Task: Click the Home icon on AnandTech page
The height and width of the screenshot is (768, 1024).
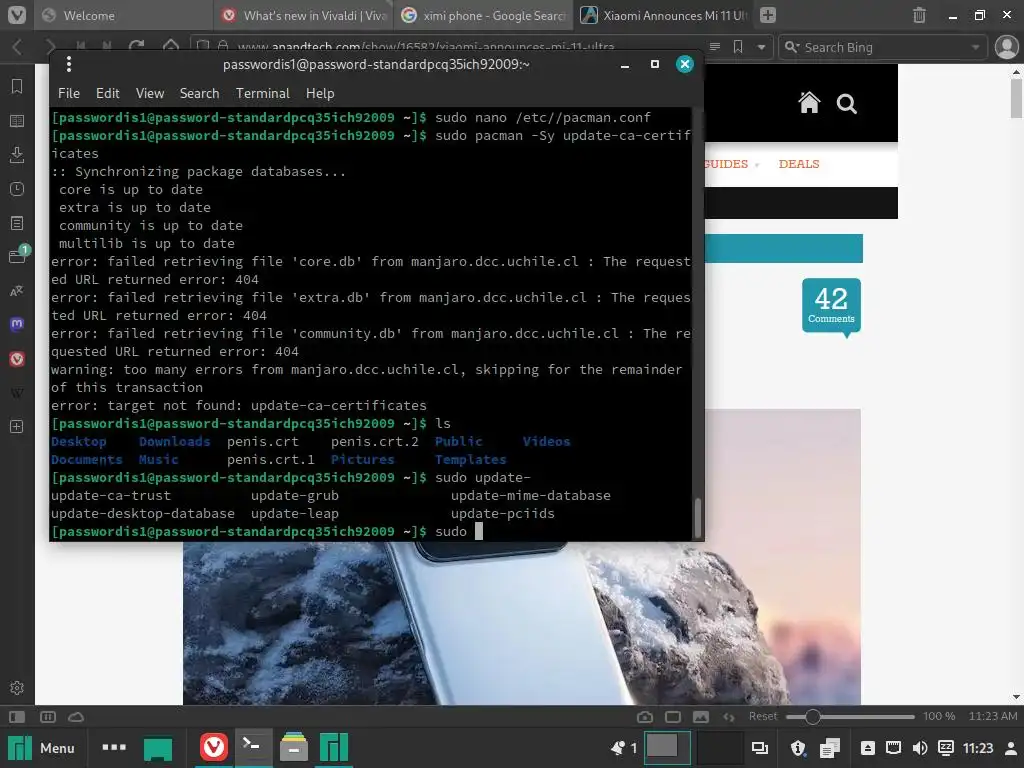Action: (809, 103)
